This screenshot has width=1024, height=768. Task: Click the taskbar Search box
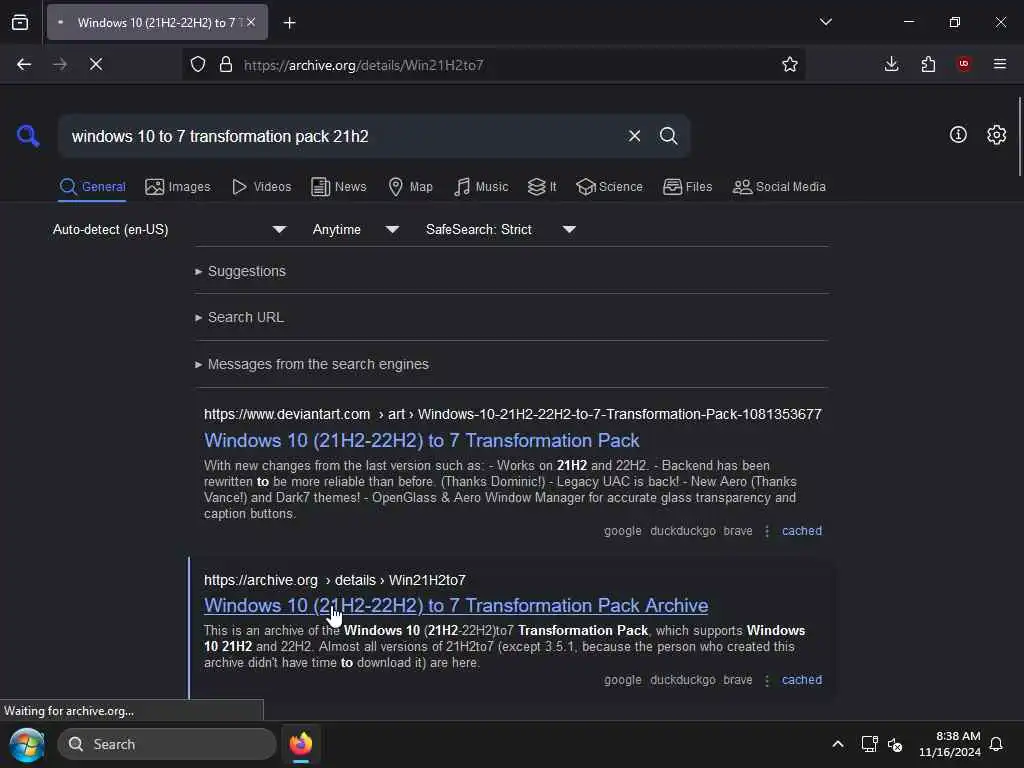(167, 744)
